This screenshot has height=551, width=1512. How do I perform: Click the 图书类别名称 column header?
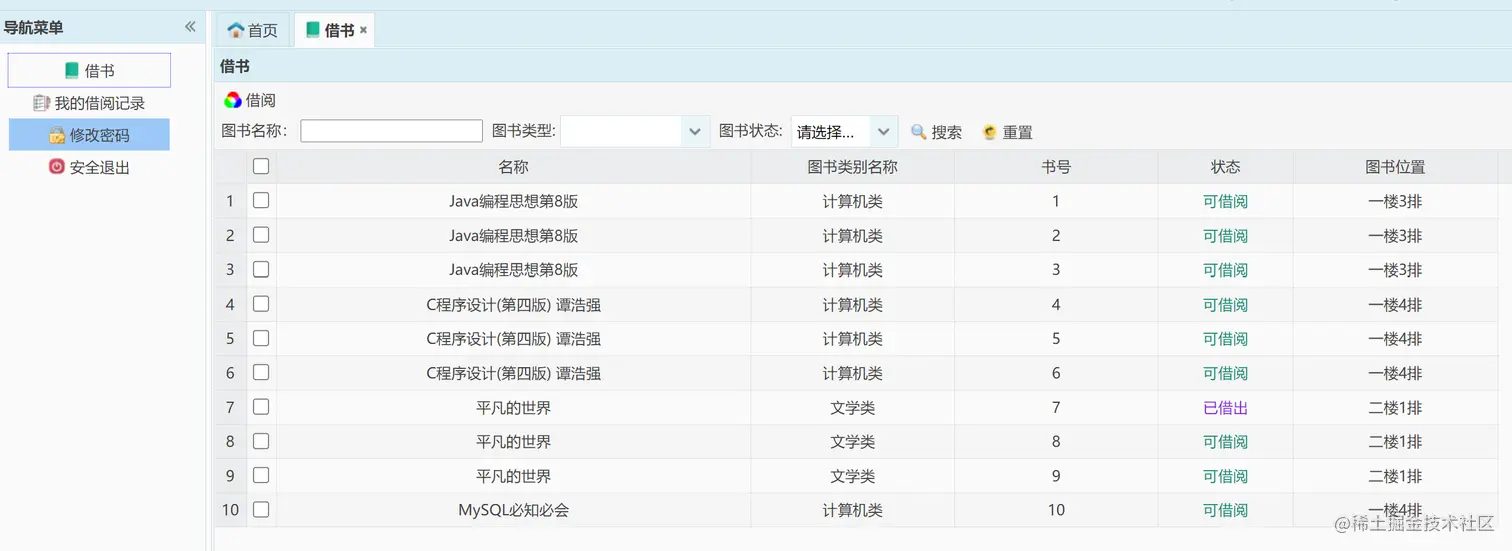(853, 167)
